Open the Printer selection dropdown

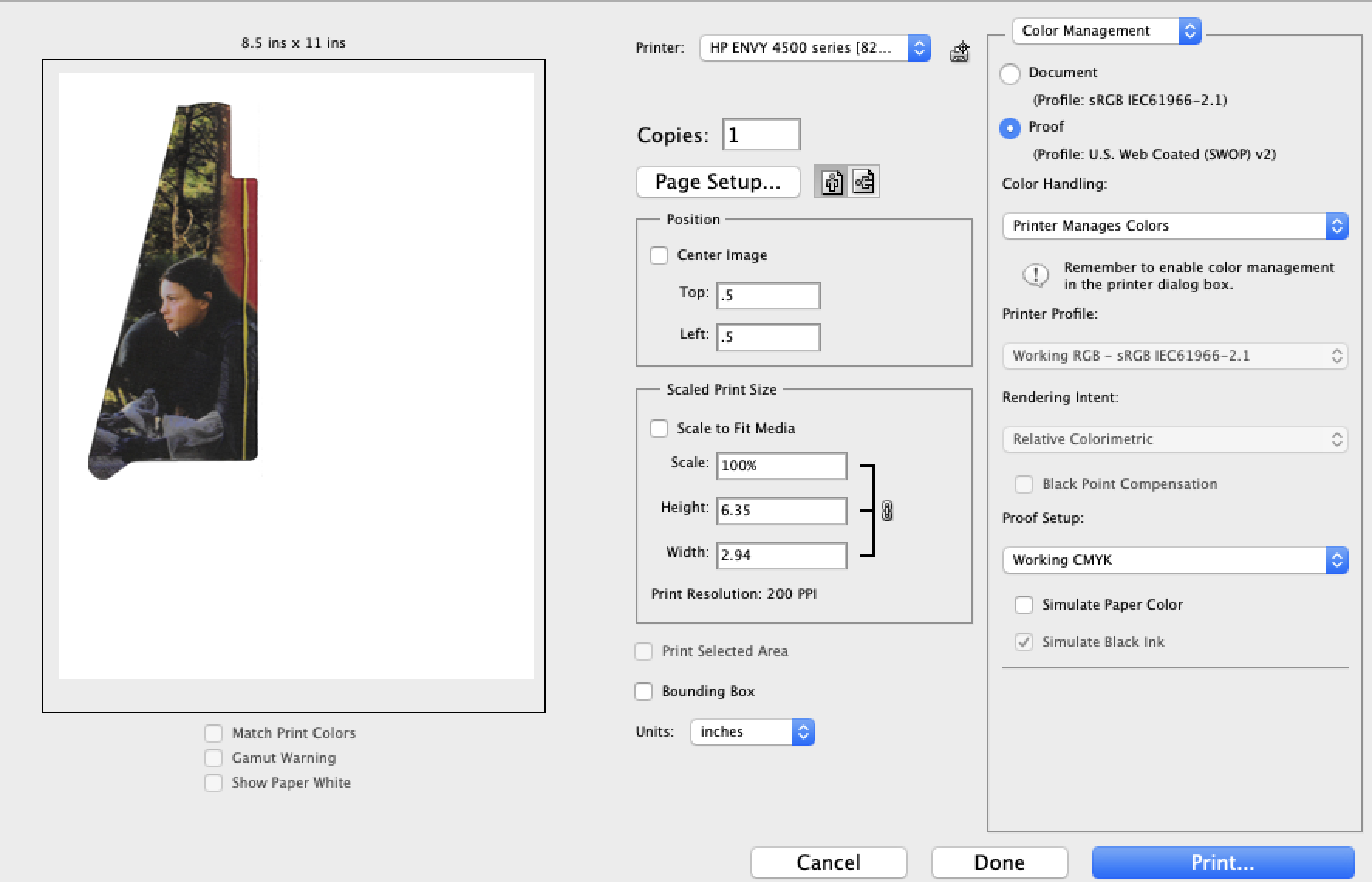[x=814, y=48]
